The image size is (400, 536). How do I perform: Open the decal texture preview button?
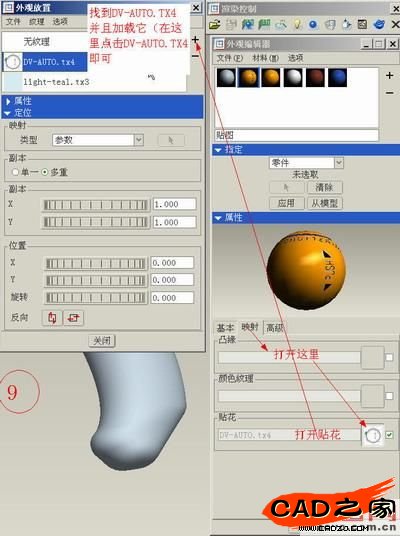(373, 435)
